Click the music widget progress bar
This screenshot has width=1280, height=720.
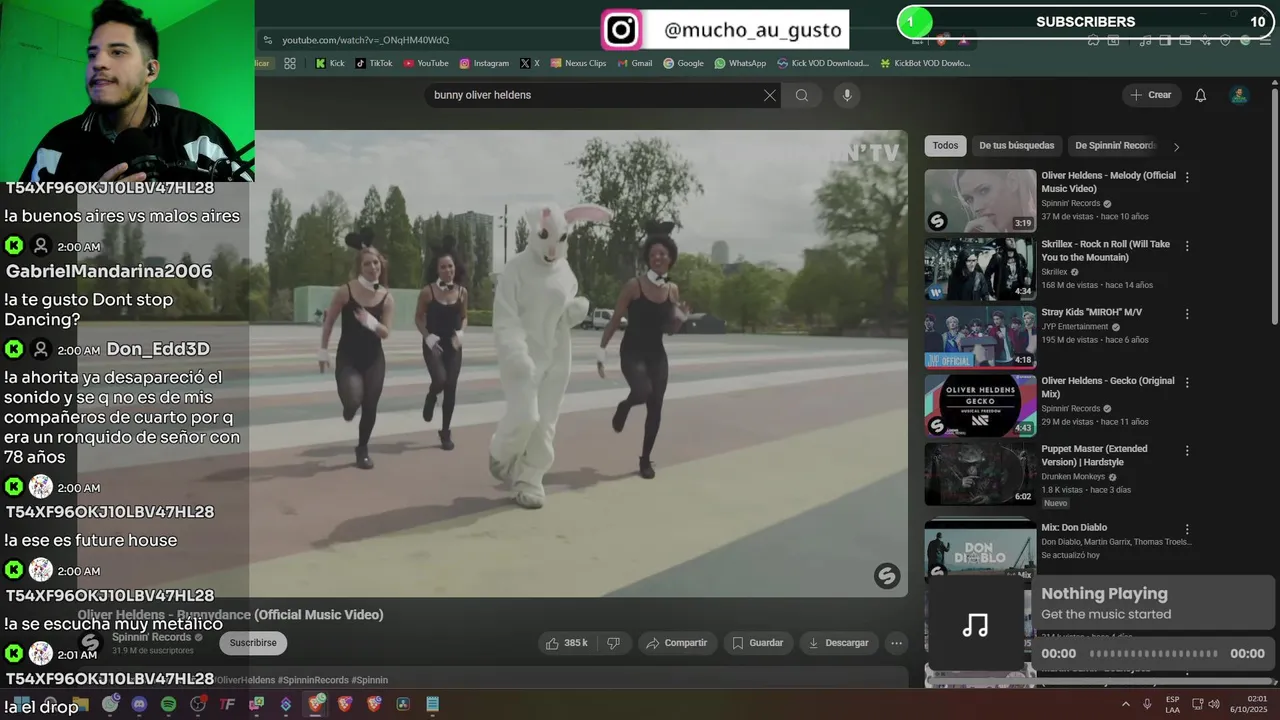(1153, 654)
